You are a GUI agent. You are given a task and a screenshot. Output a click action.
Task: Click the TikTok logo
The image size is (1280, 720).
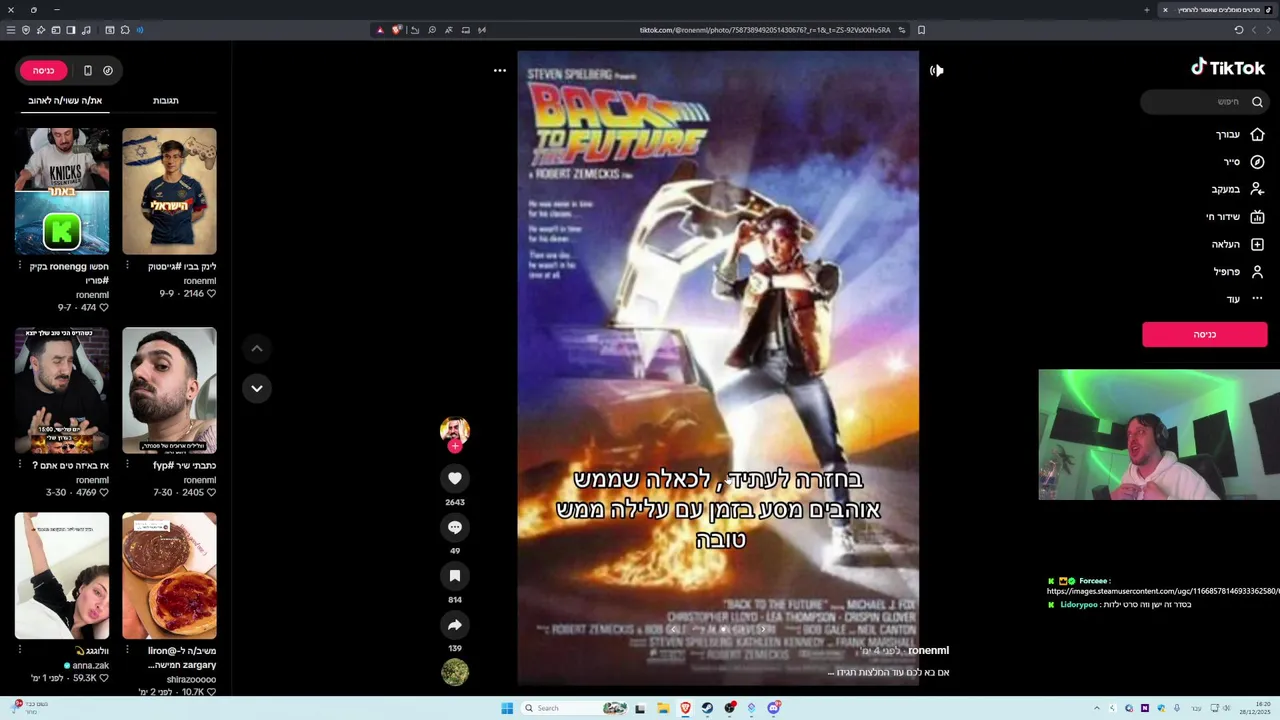[x=1228, y=68]
